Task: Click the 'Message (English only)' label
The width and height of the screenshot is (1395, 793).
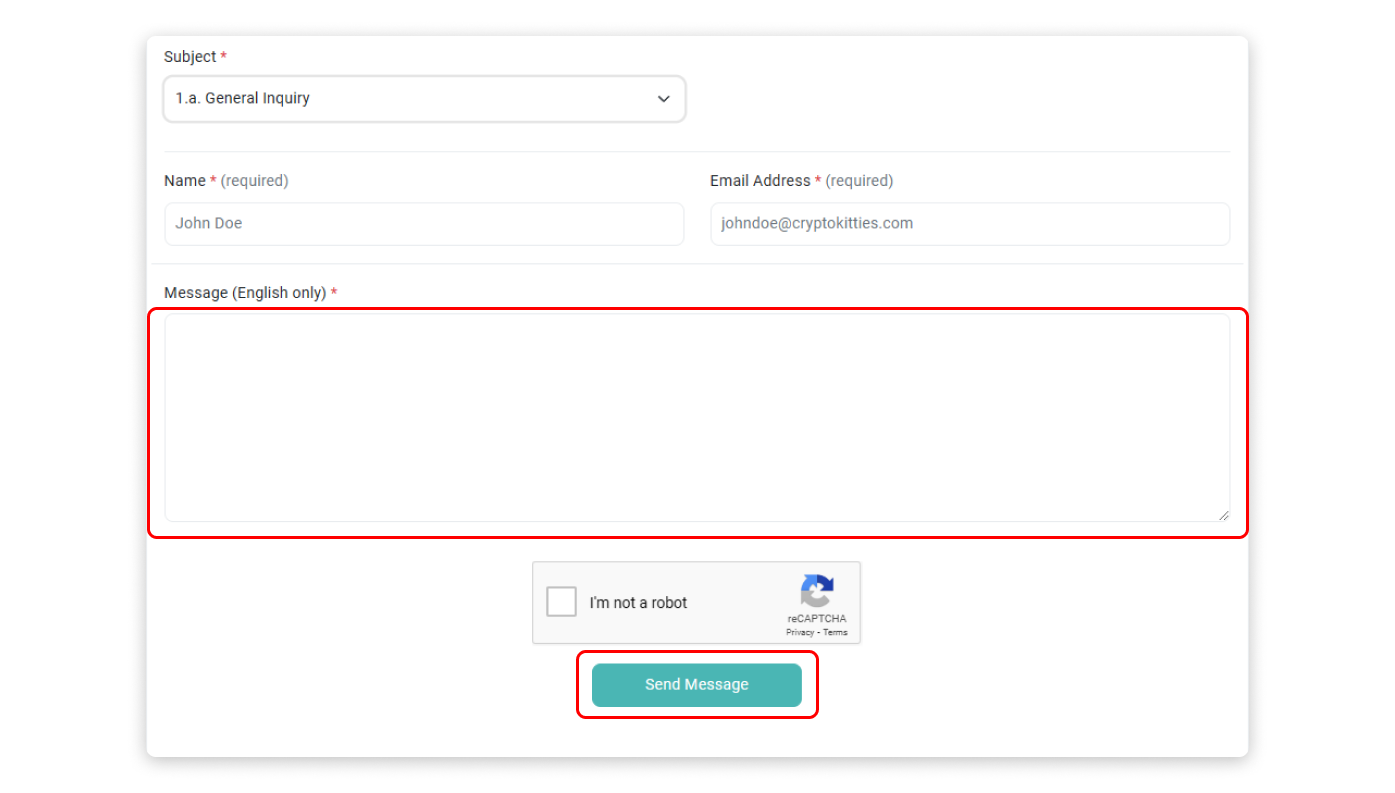Action: pos(245,293)
